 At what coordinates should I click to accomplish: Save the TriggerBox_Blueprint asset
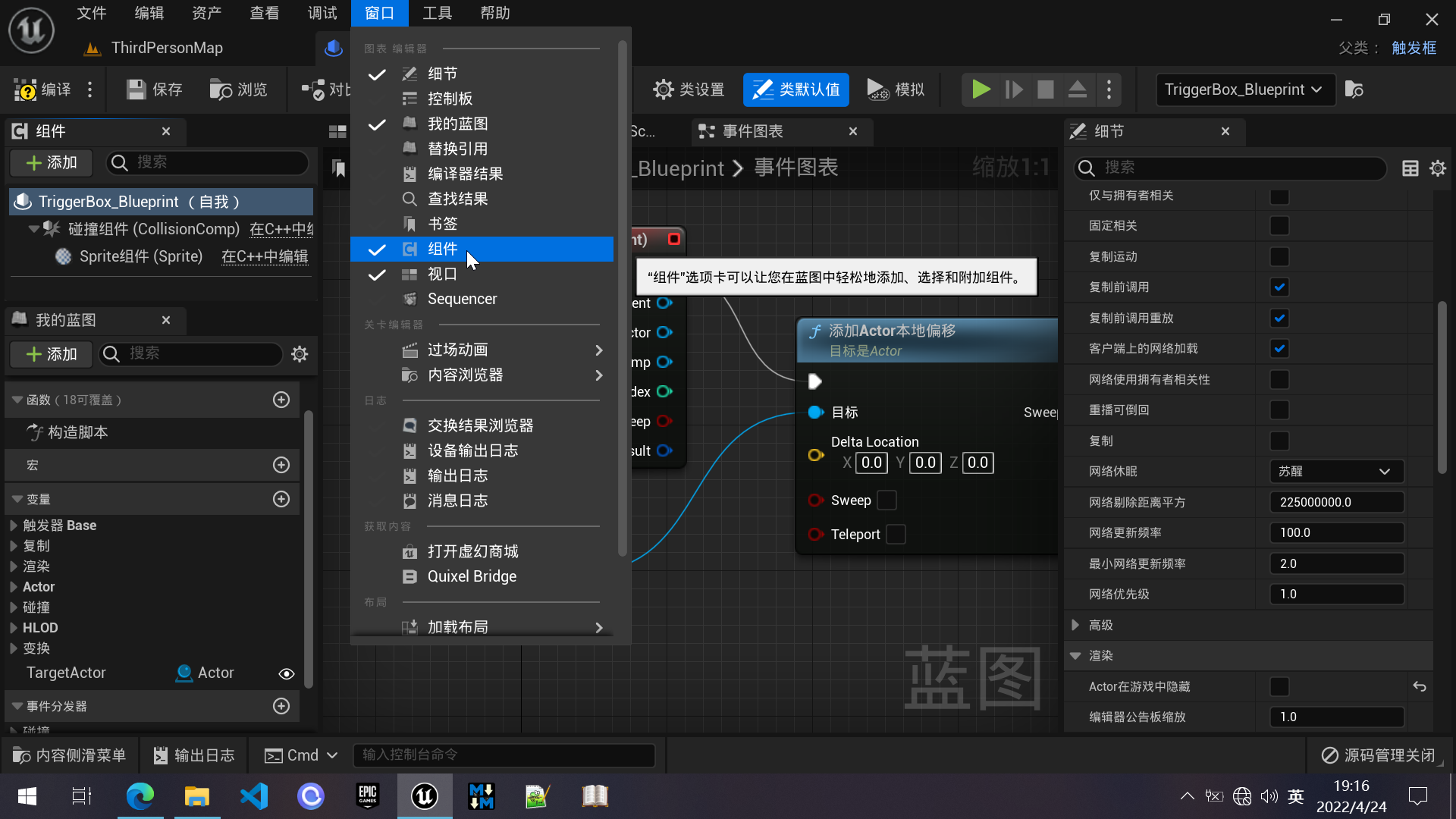pyautogui.click(x=154, y=89)
